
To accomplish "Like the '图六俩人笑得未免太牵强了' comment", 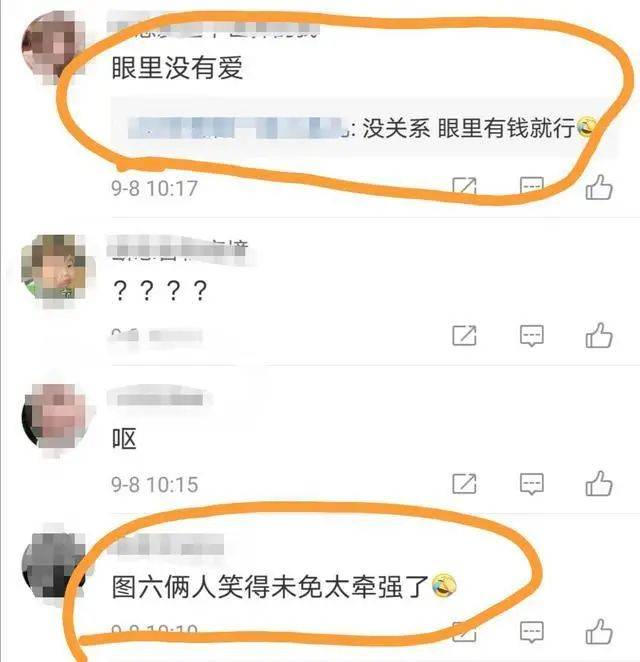I will click(599, 632).
